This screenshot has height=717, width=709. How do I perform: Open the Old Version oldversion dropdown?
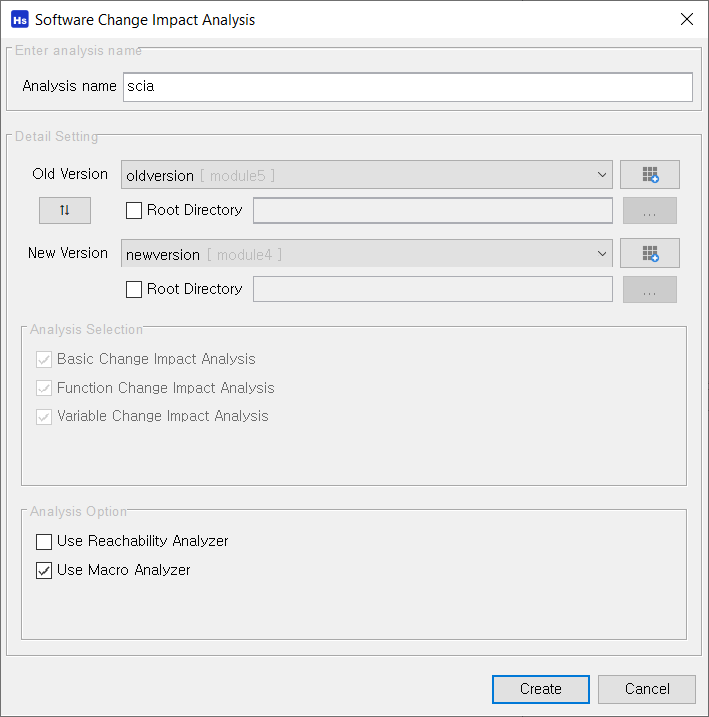(x=367, y=175)
